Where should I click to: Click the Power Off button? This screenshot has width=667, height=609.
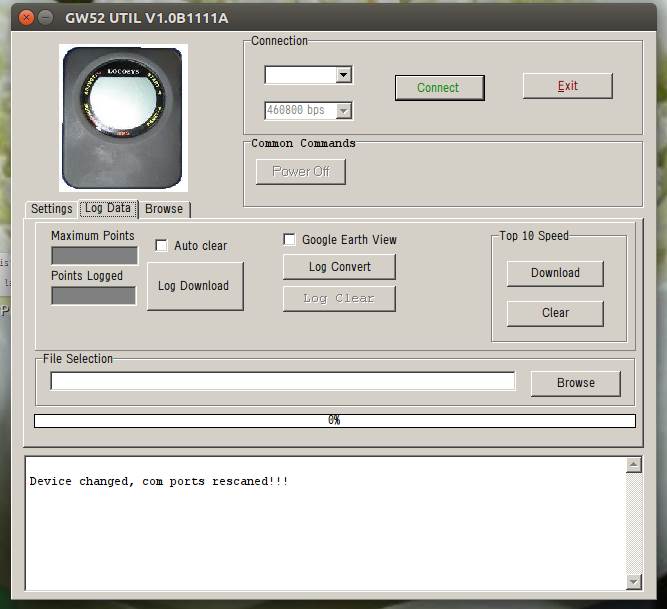(x=301, y=171)
